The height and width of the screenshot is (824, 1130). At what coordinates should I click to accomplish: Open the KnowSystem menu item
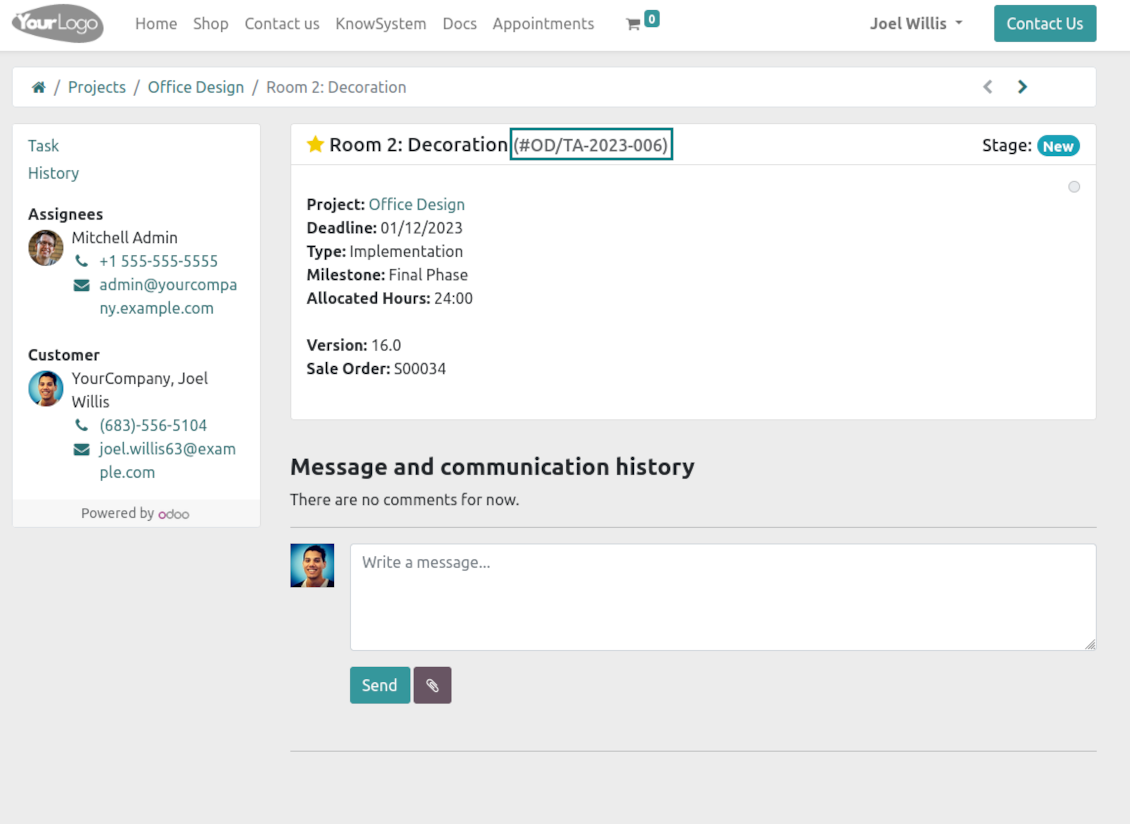pos(381,24)
